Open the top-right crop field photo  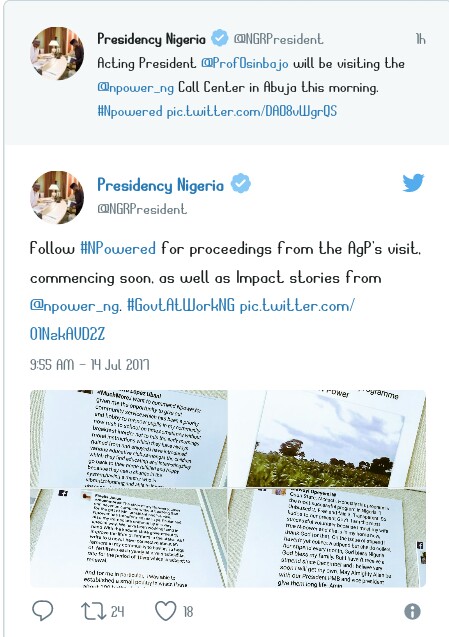pos(327,438)
